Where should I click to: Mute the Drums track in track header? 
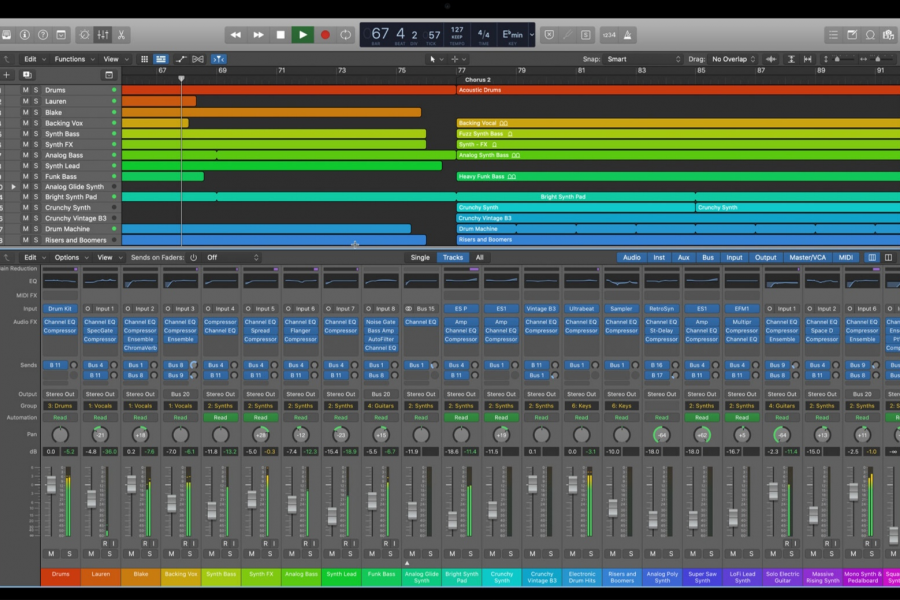[26, 91]
